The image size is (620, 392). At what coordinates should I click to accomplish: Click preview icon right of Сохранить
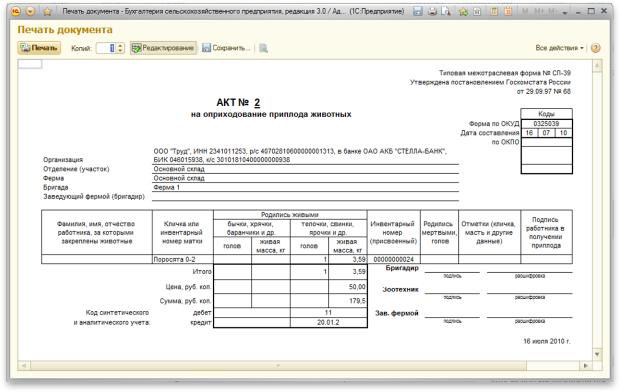coord(263,48)
